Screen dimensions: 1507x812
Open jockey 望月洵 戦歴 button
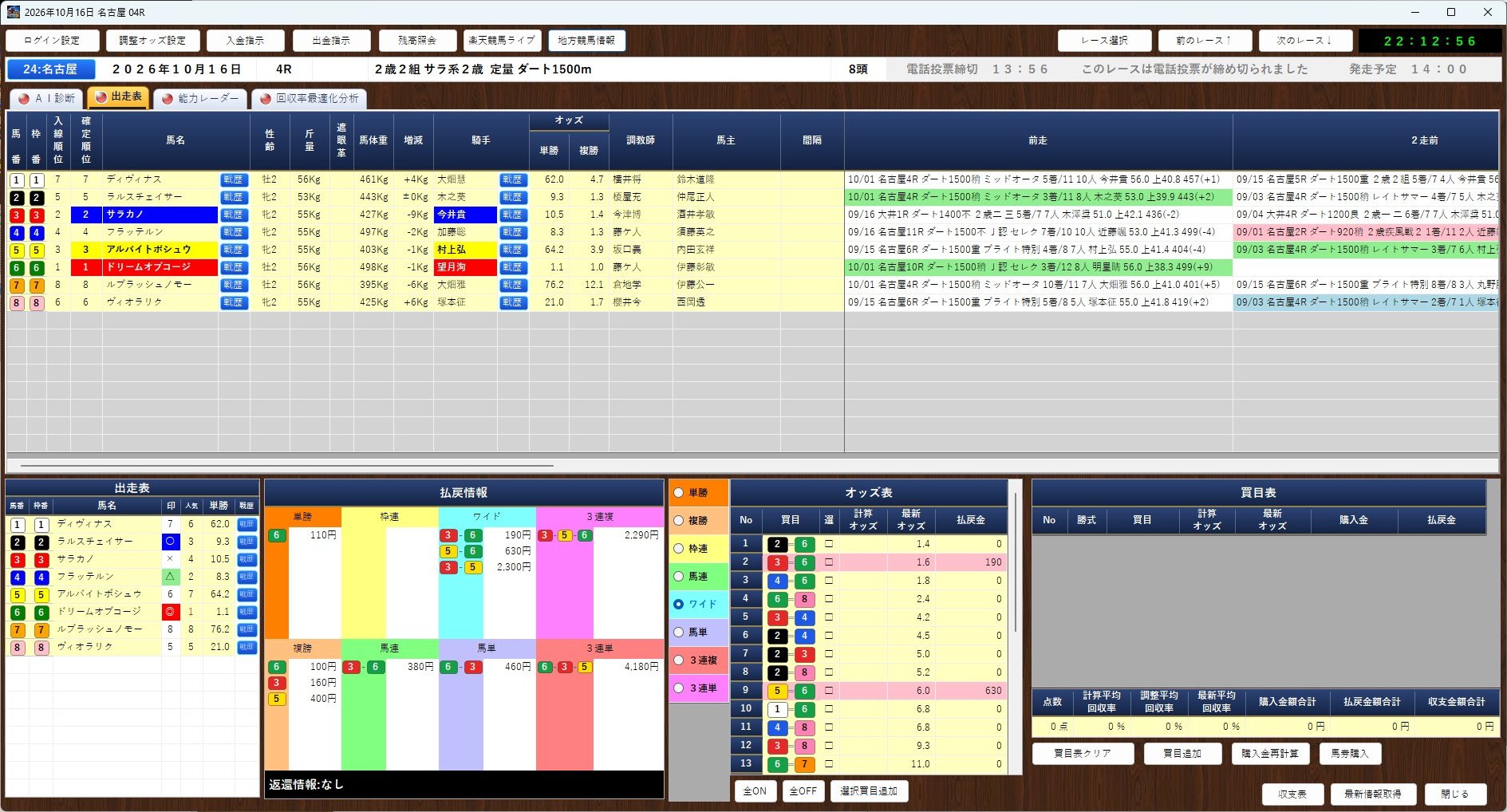(x=512, y=267)
